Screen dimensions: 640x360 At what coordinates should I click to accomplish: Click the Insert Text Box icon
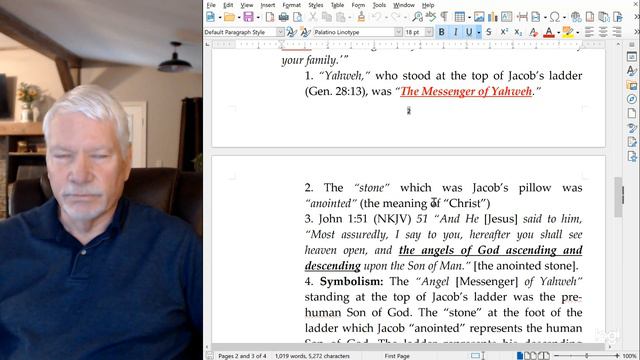click(507, 17)
